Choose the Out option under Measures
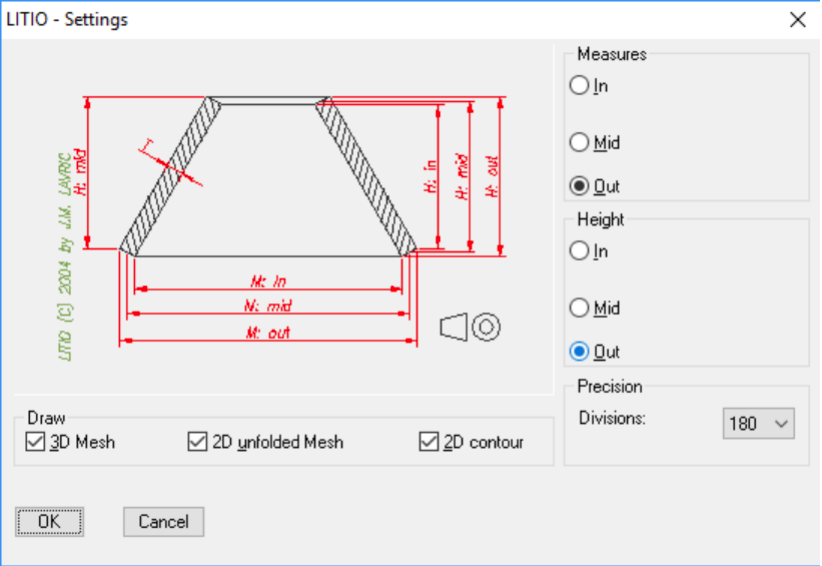 pos(579,186)
